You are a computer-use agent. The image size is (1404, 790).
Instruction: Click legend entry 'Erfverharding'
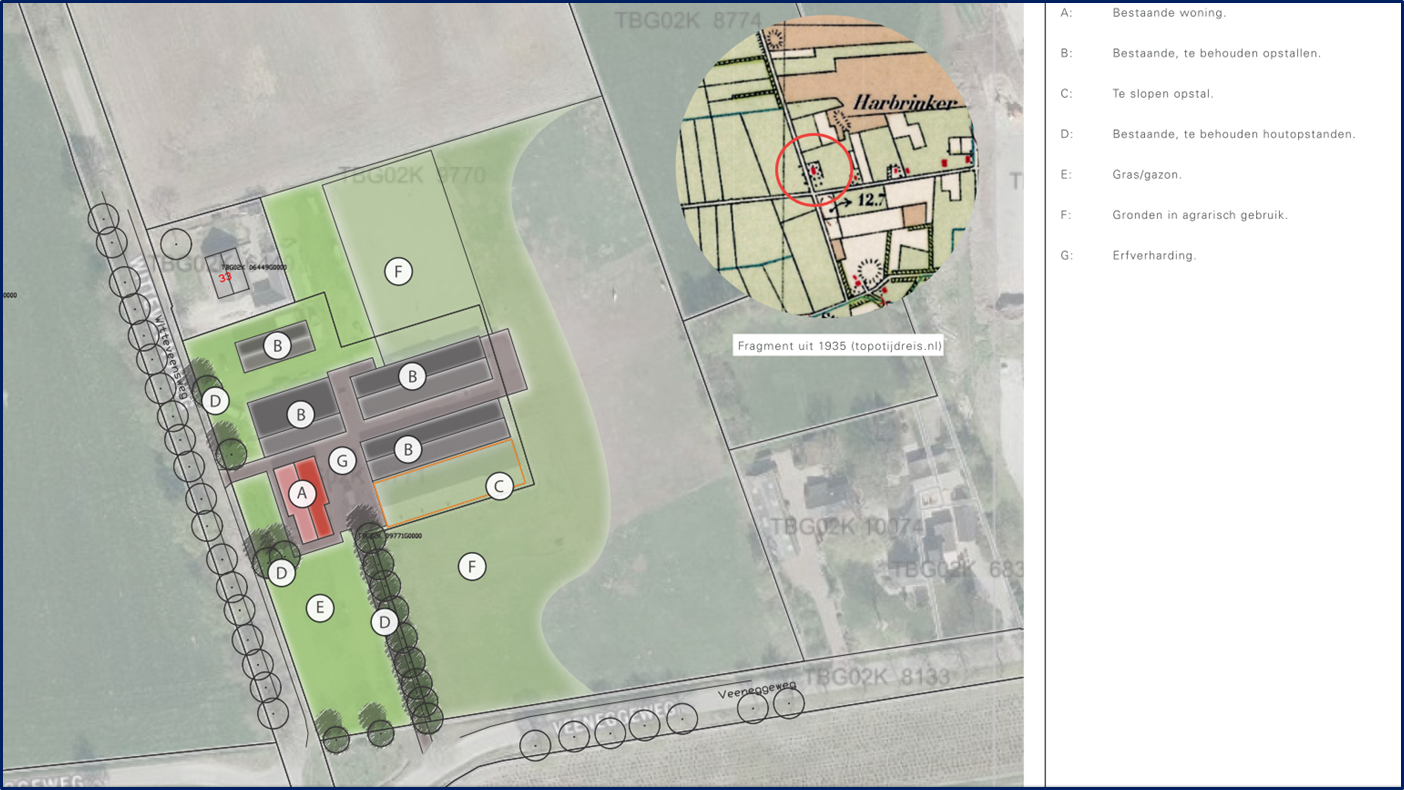[x=1154, y=256]
